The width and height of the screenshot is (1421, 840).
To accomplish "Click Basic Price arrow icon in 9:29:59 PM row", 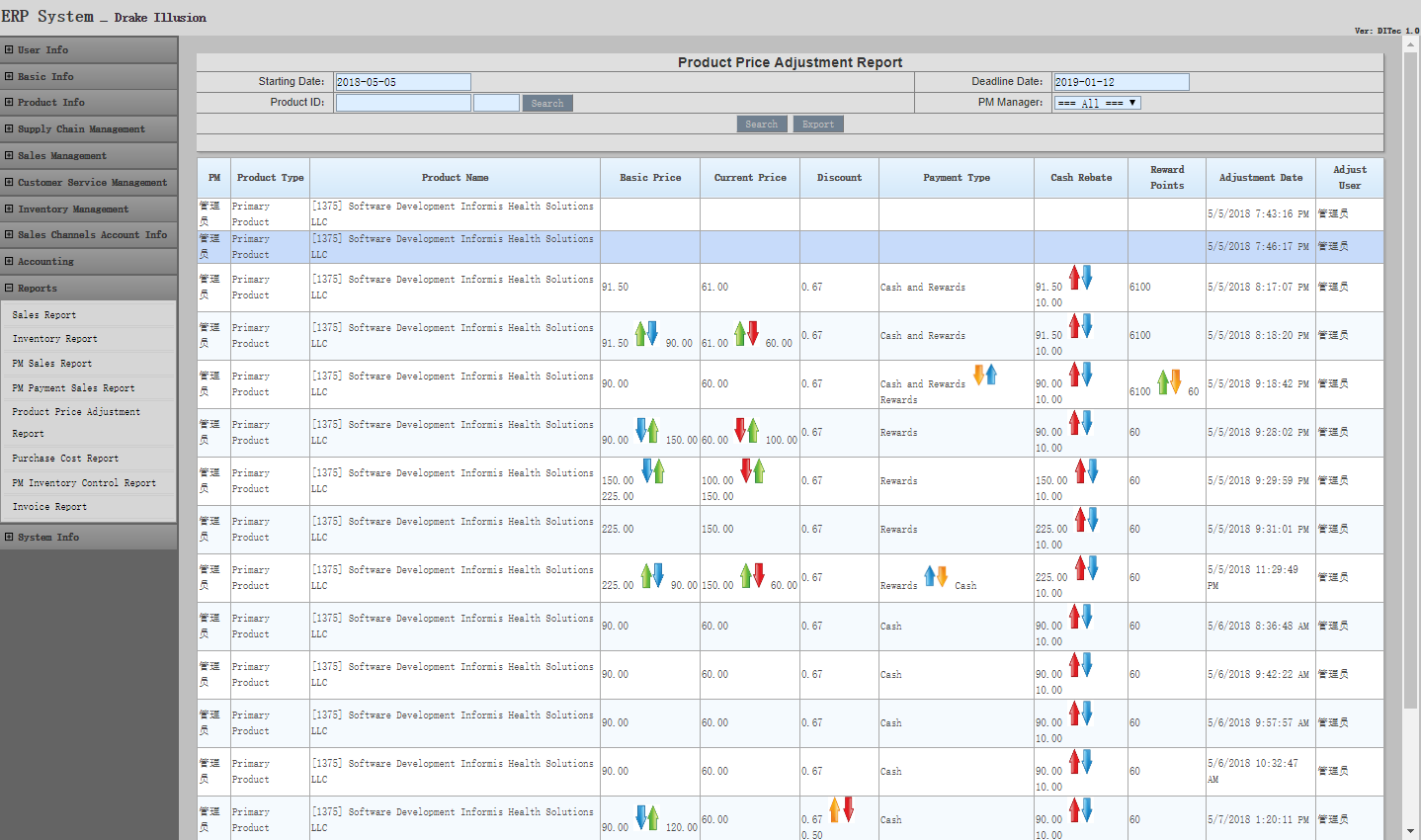I will pos(653,470).
